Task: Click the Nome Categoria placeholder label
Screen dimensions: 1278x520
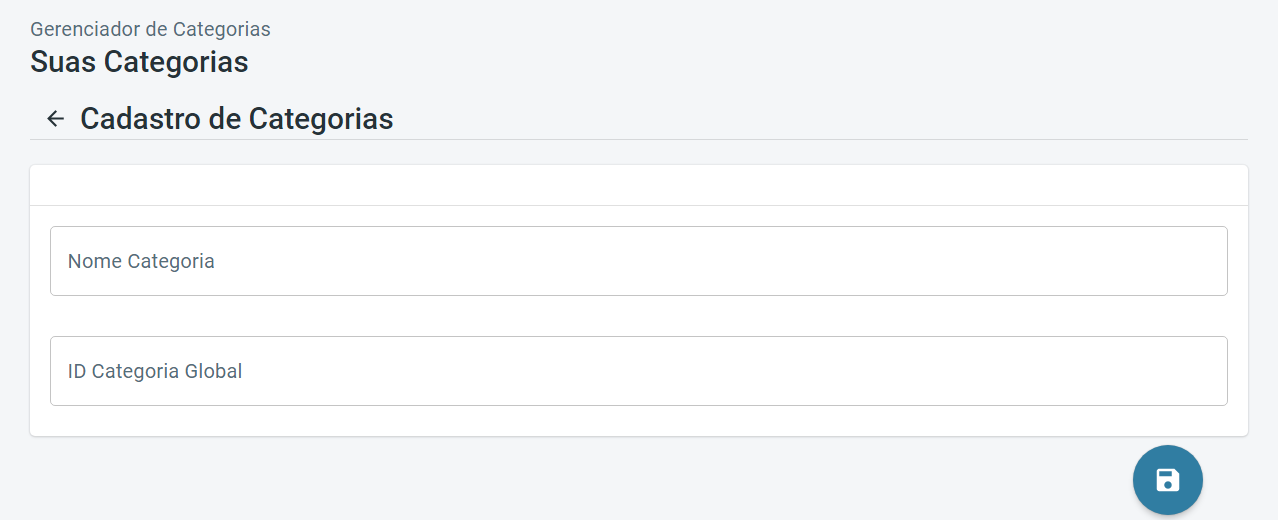Action: (x=141, y=262)
